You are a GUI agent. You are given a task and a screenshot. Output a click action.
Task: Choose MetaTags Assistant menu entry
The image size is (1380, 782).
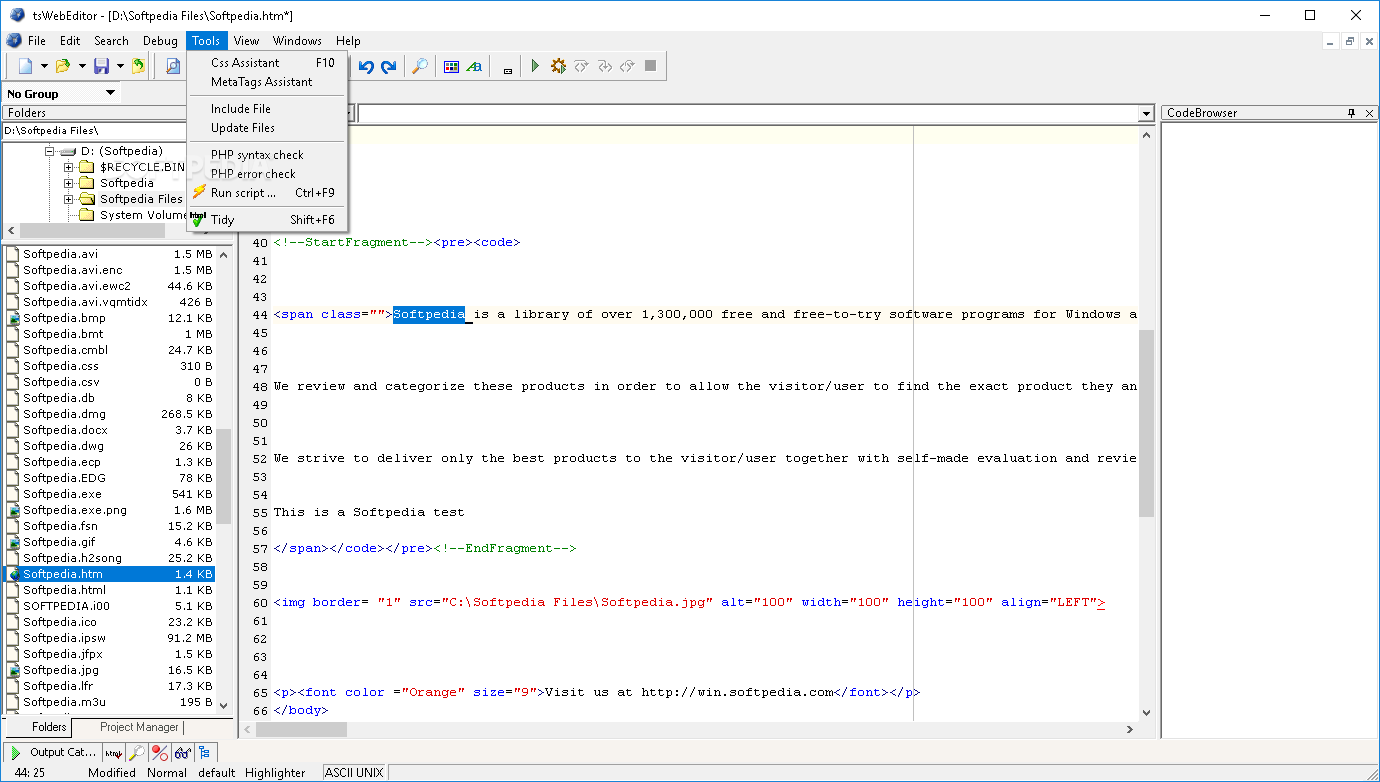coord(267,82)
